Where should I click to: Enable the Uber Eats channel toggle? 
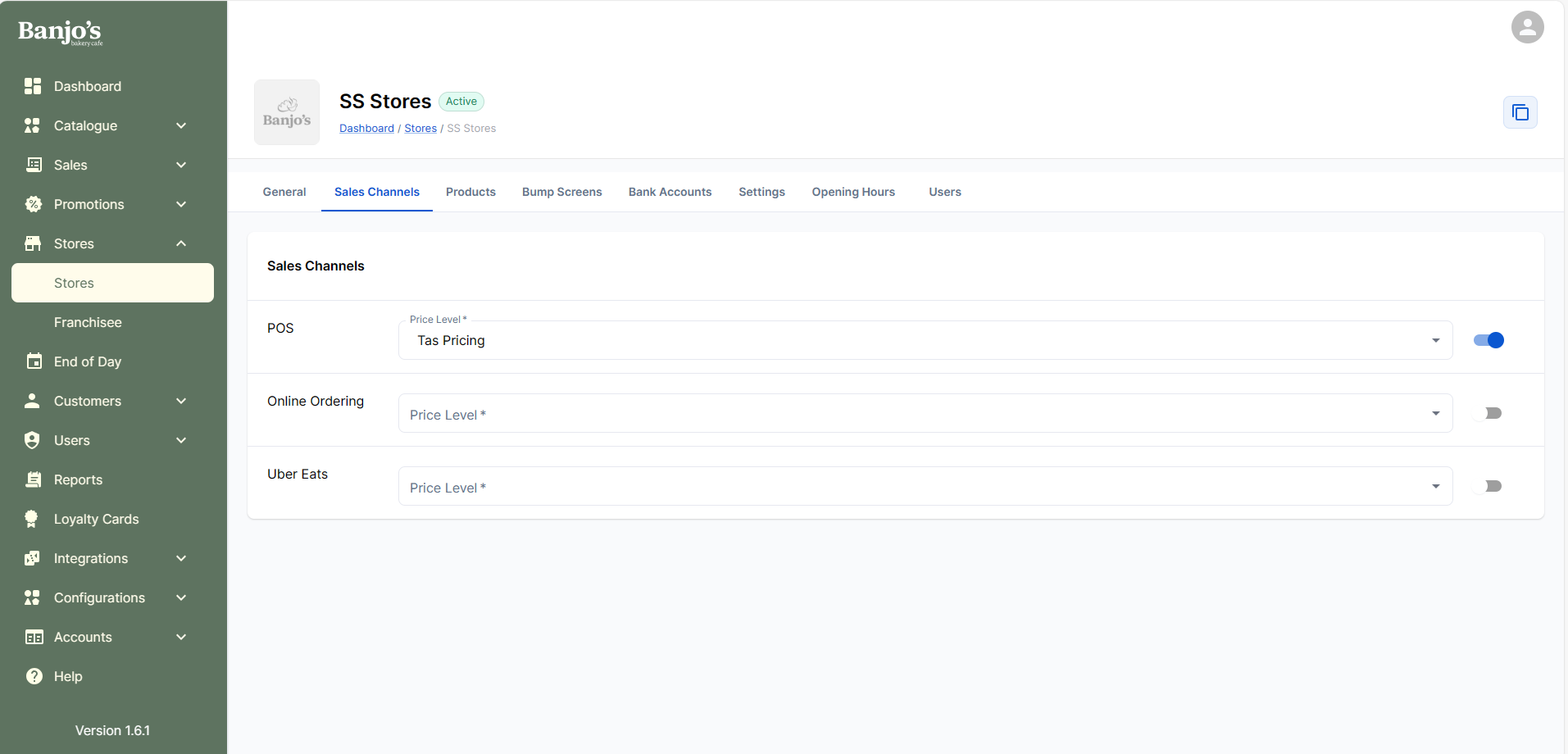pyautogui.click(x=1488, y=486)
